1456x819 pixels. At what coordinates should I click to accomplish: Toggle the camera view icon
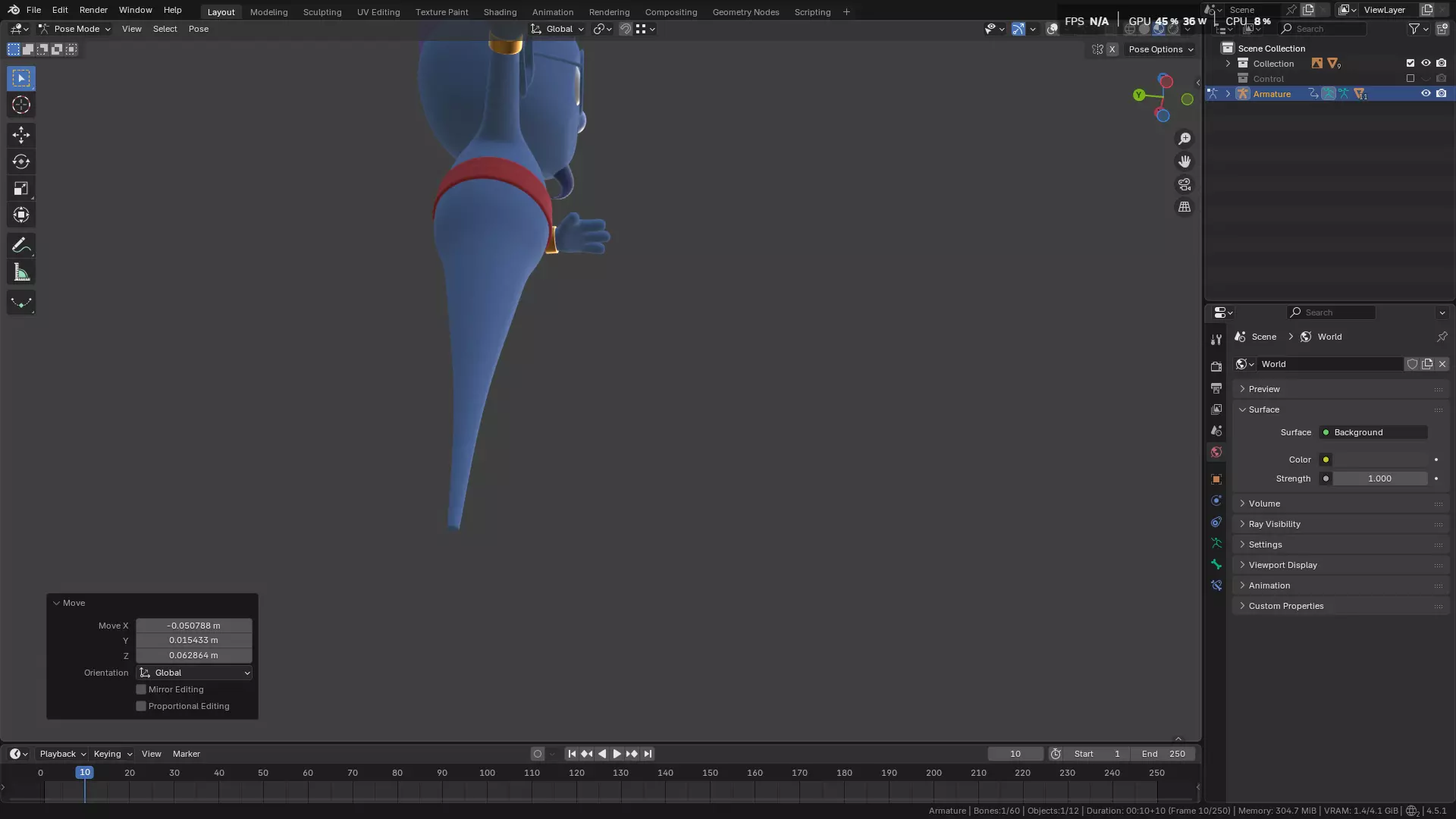1185,184
